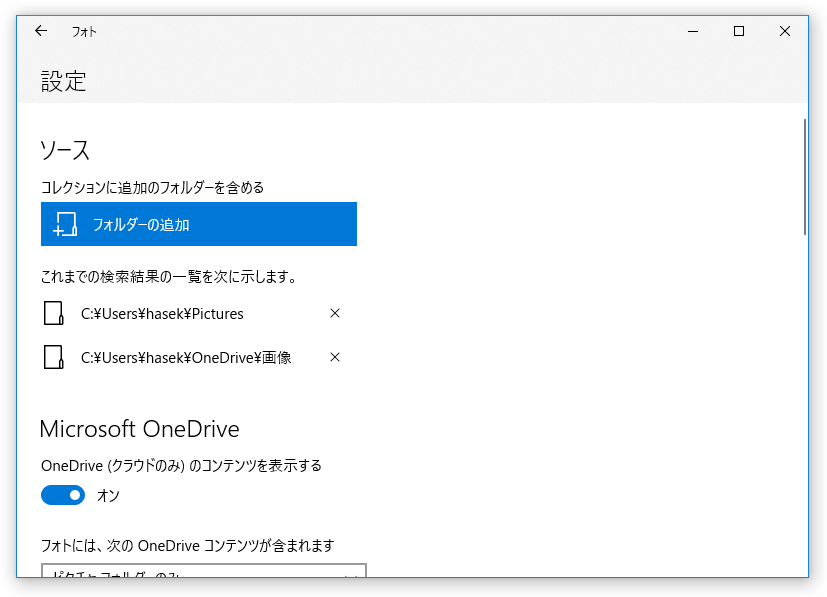827x597 pixels.
Task: Remove the C:¥Users¥hasek¥Pictures folder
Action: pyautogui.click(x=334, y=313)
